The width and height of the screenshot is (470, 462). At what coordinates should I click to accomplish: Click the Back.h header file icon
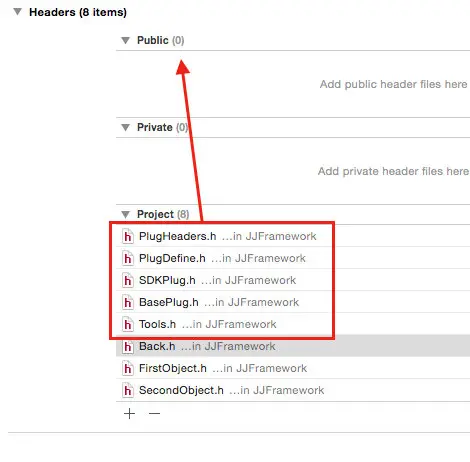coord(128,347)
